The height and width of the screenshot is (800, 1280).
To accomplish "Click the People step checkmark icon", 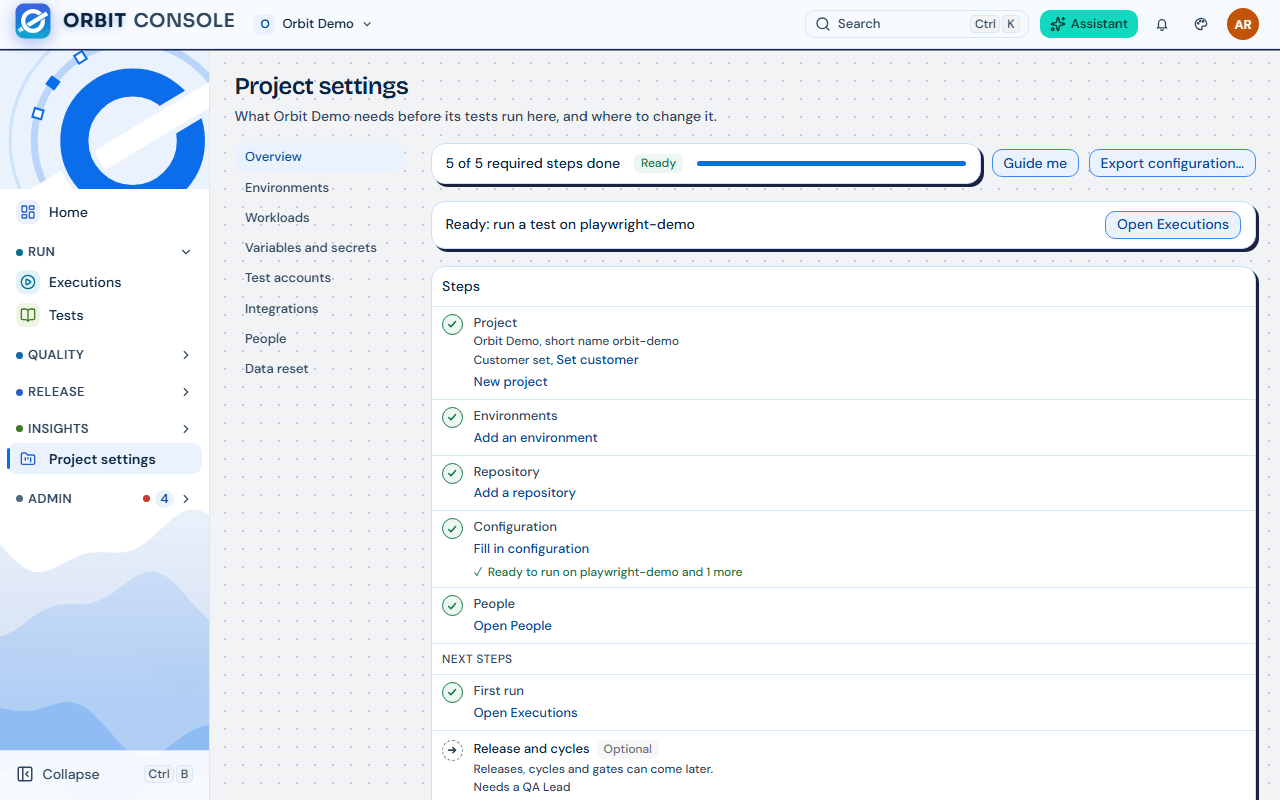I will [453, 605].
